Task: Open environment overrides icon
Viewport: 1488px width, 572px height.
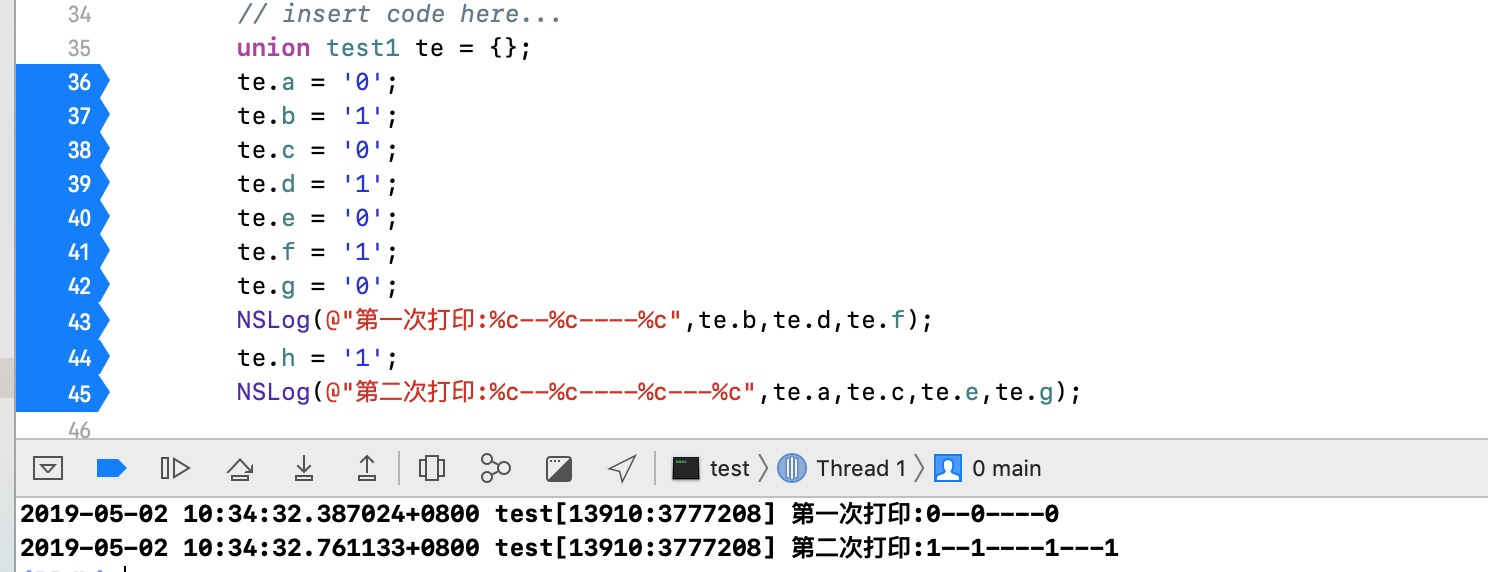Action: 559,468
